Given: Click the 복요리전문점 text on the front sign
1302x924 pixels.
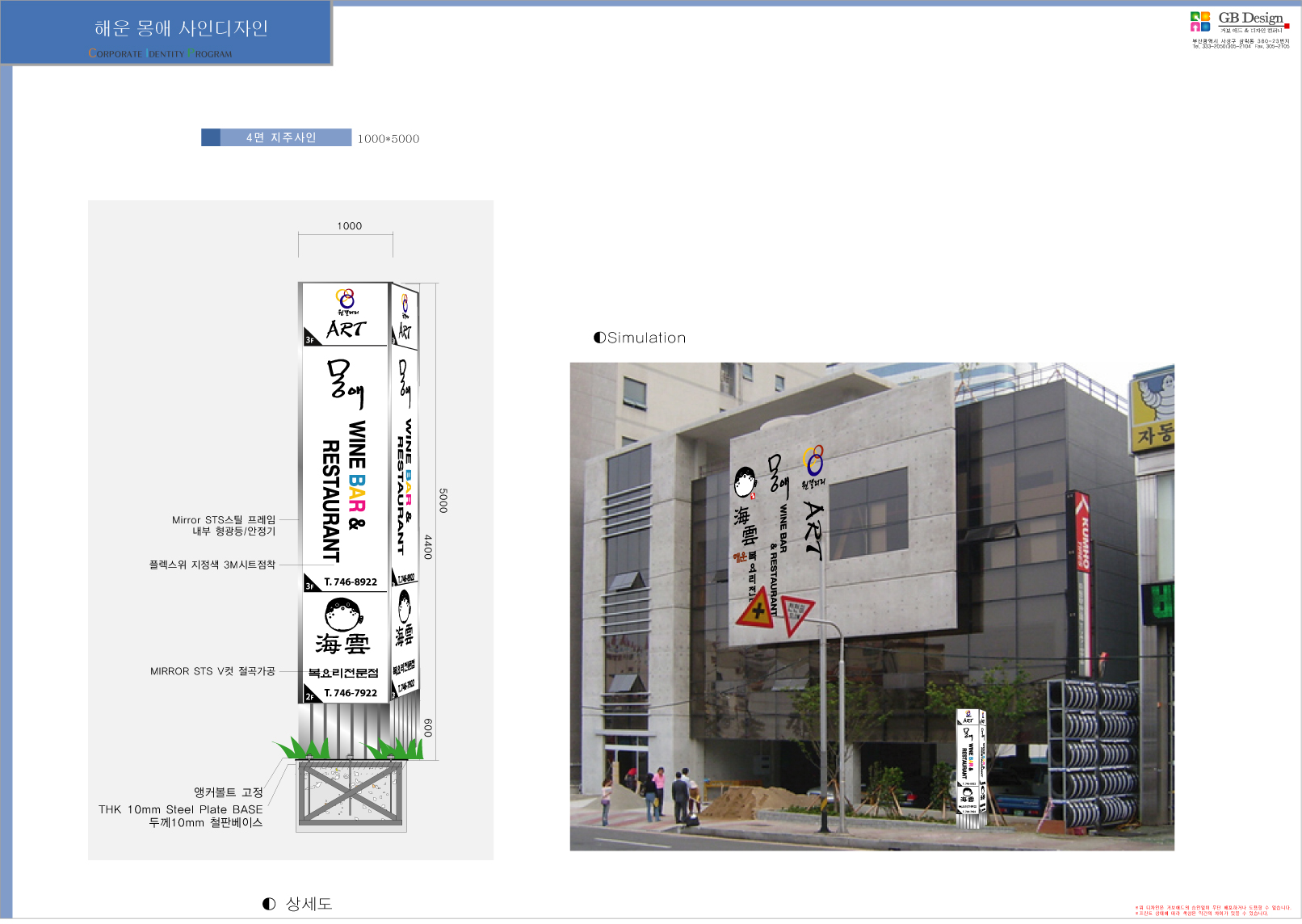Looking at the screenshot, I should tap(343, 673).
